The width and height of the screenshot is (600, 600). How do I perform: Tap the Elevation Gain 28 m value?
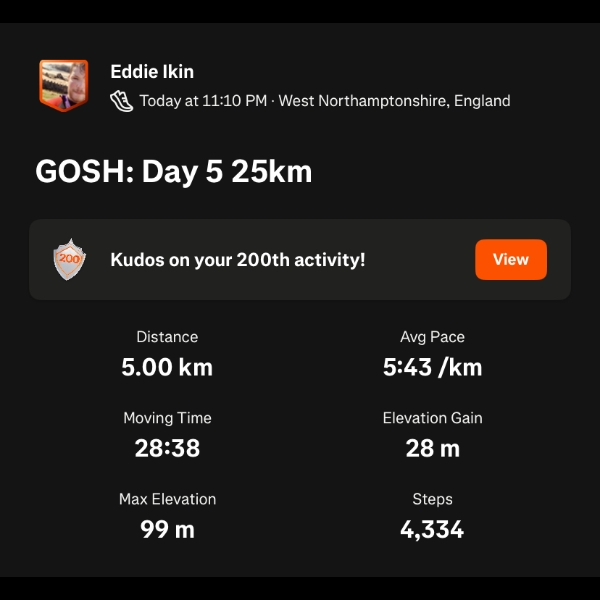(x=432, y=448)
